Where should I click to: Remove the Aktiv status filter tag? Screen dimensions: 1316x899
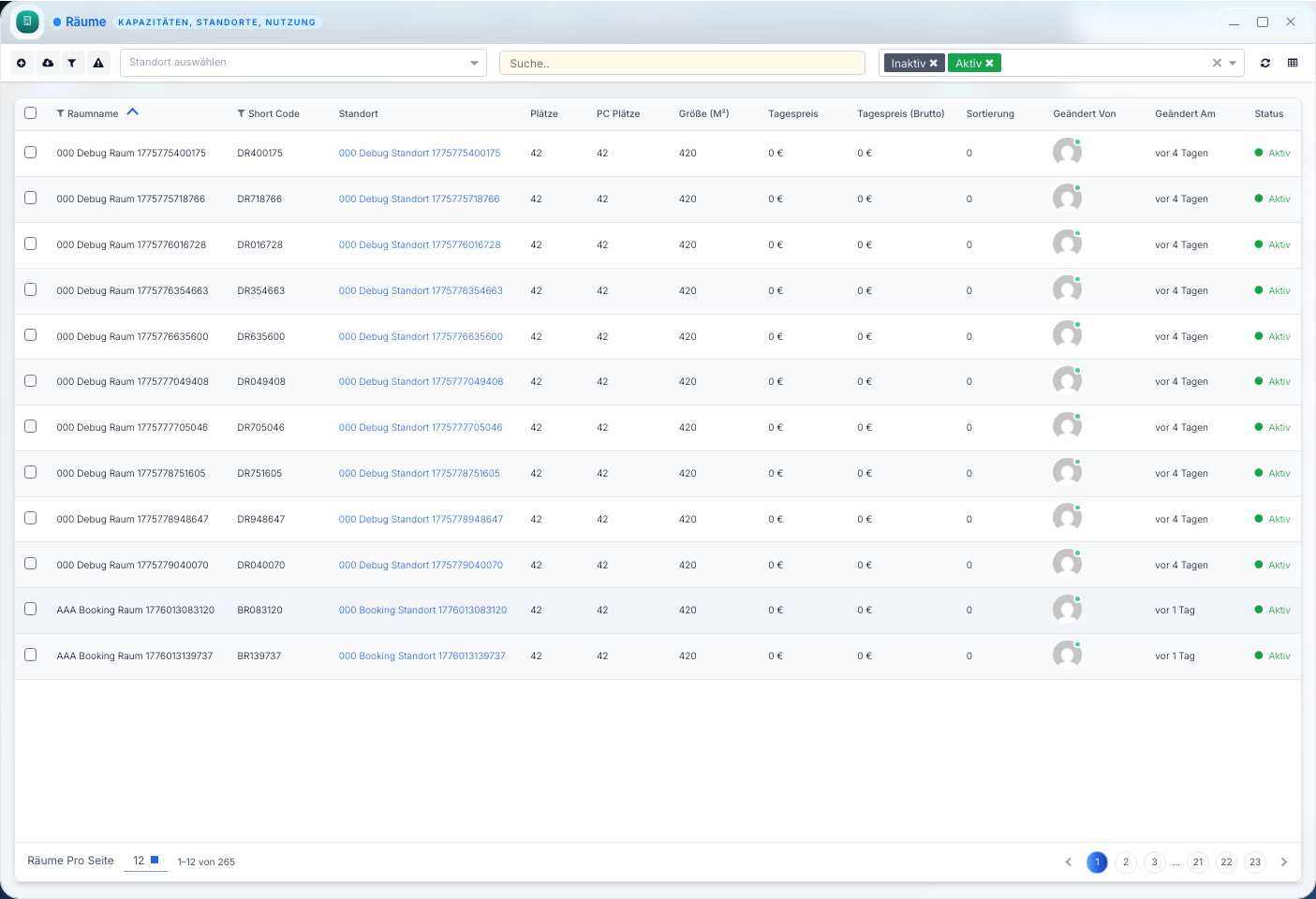[x=989, y=64]
